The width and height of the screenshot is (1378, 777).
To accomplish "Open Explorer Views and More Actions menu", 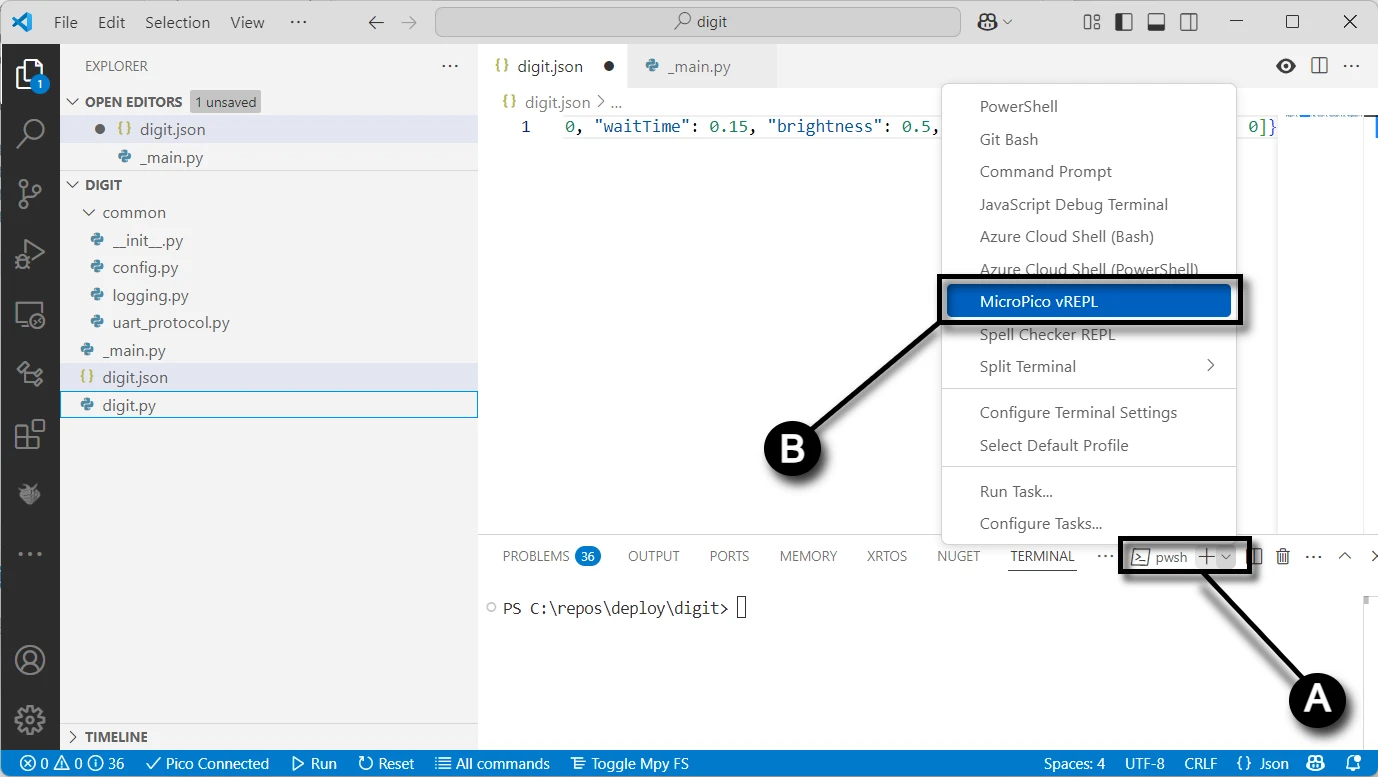I will point(450,66).
